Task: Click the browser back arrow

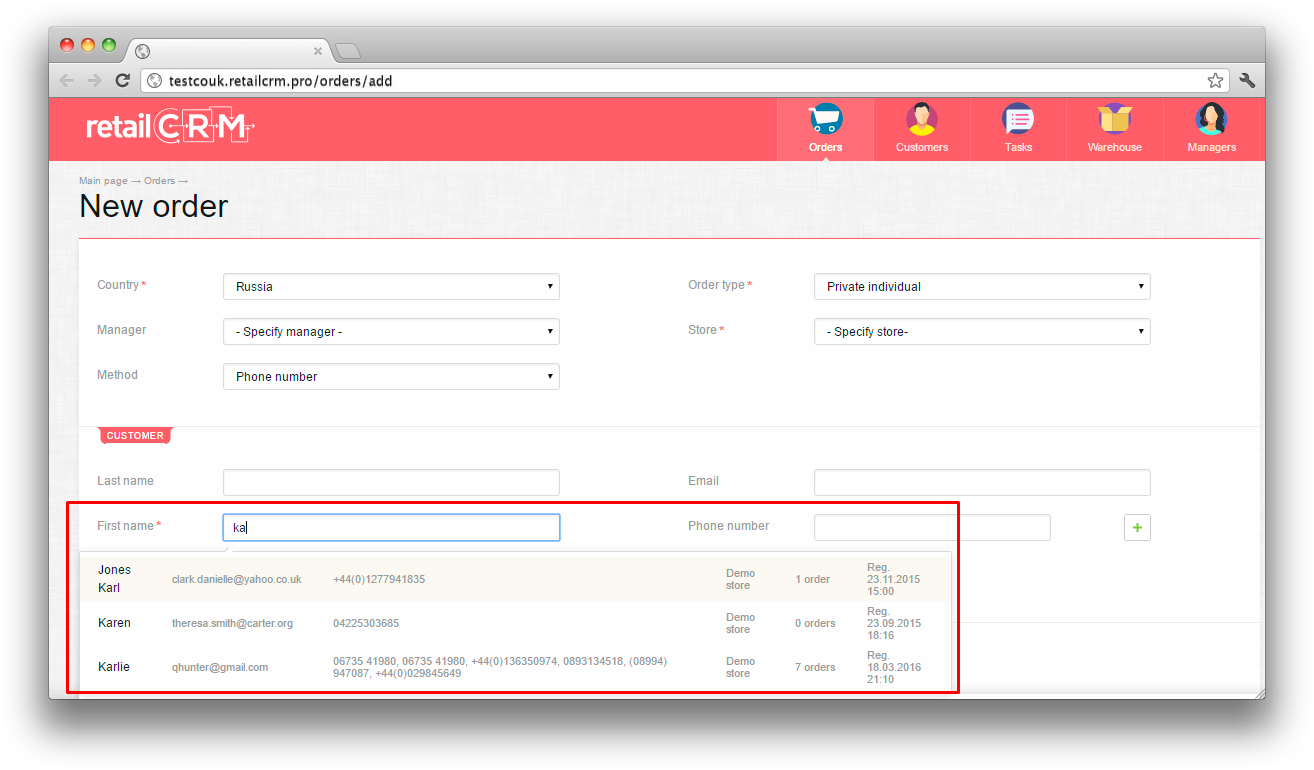Action: pyautogui.click(x=67, y=80)
